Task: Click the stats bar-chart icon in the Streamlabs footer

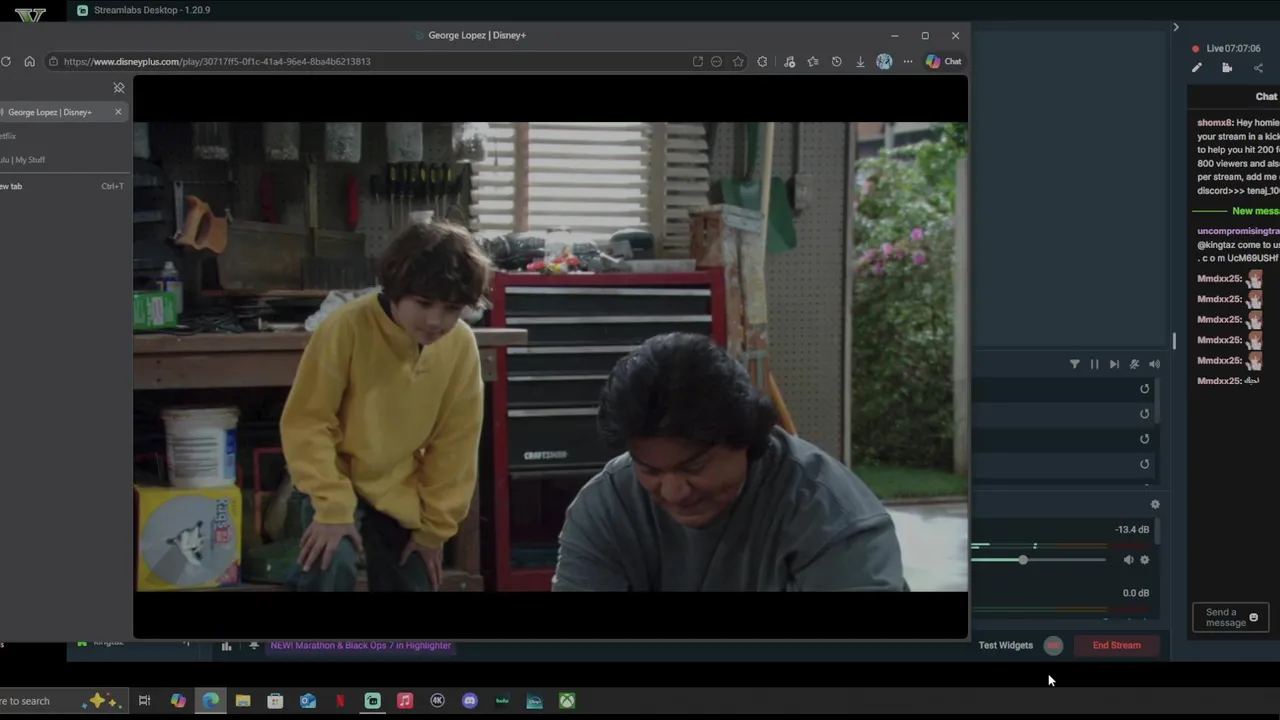Action: click(226, 646)
